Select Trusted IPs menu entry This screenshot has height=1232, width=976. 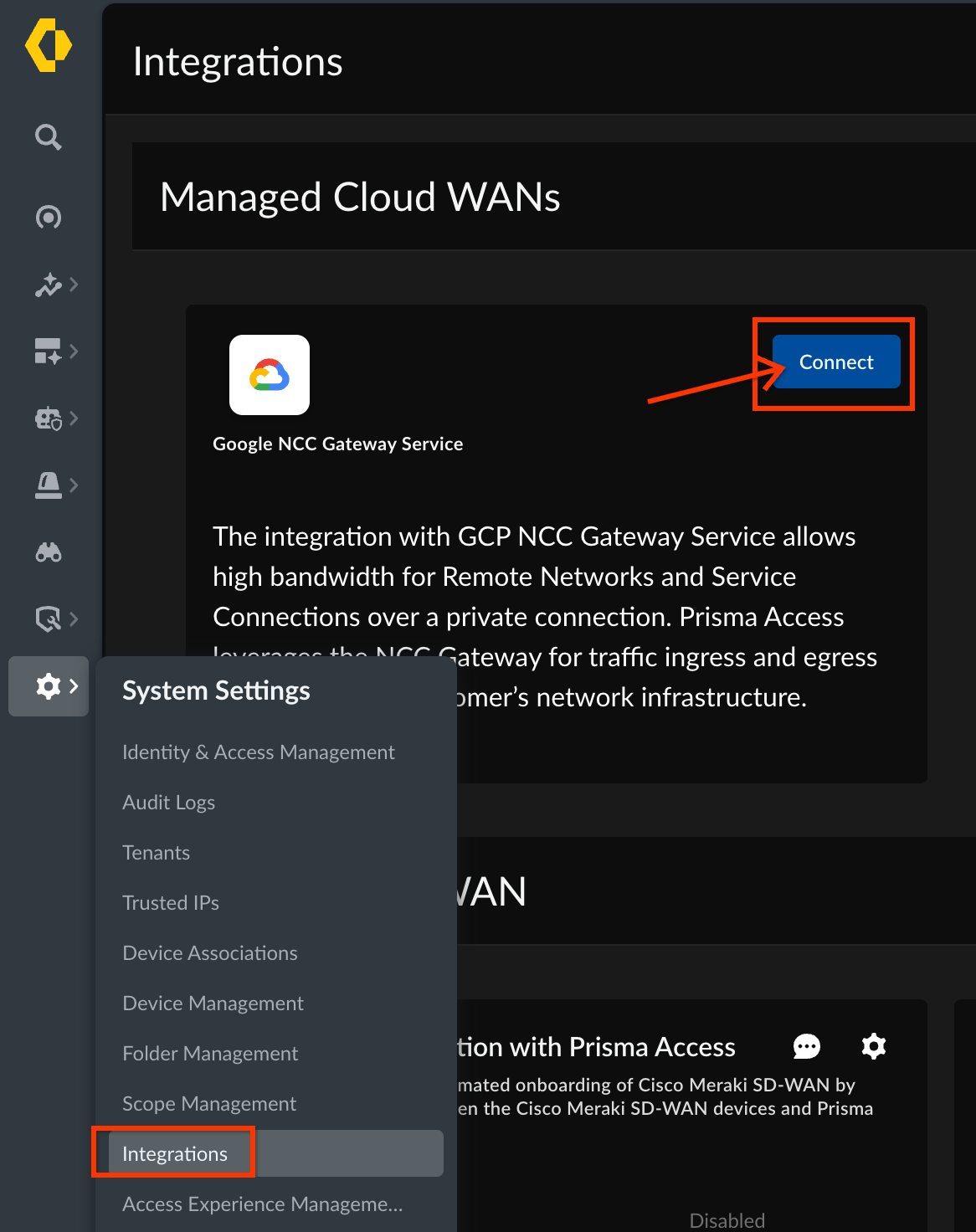171,903
